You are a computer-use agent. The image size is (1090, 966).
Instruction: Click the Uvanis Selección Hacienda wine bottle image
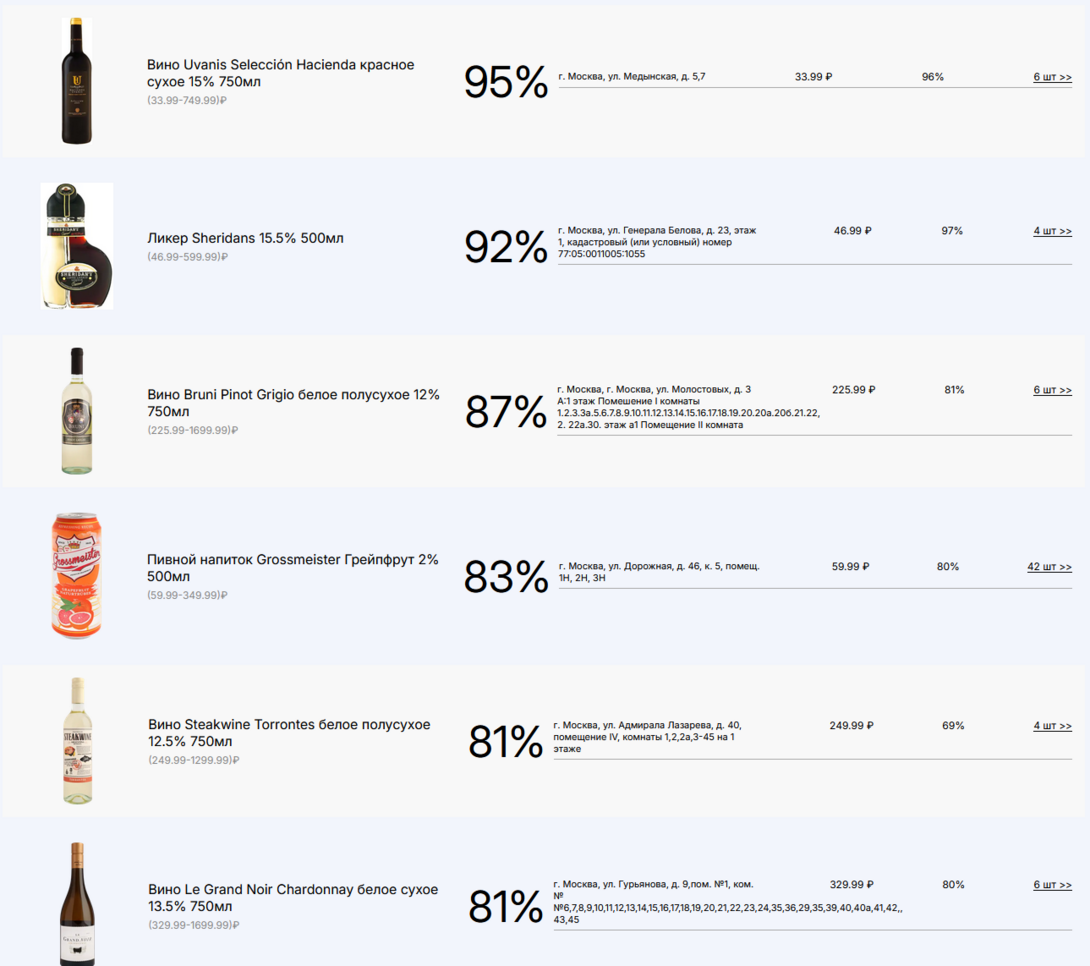[x=76, y=81]
